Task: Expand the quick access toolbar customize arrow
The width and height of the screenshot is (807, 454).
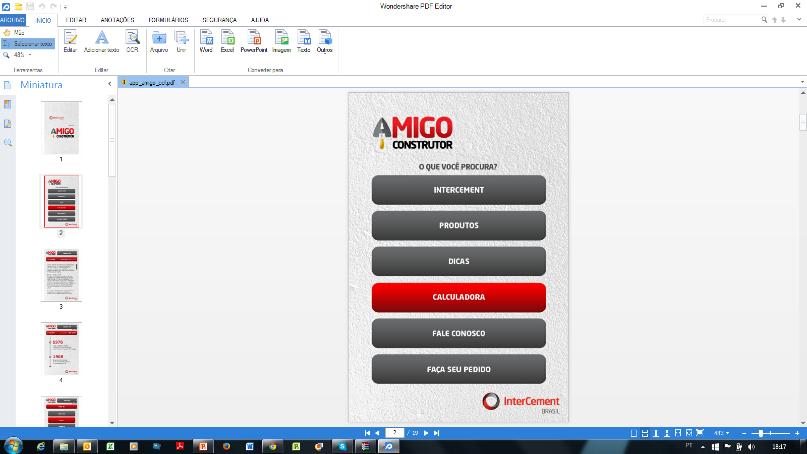Action: 65,7
